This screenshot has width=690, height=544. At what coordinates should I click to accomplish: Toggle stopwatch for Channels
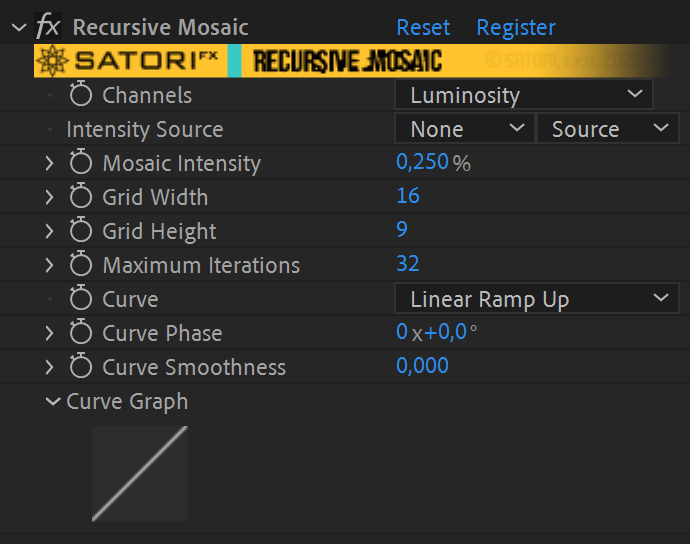pos(81,93)
